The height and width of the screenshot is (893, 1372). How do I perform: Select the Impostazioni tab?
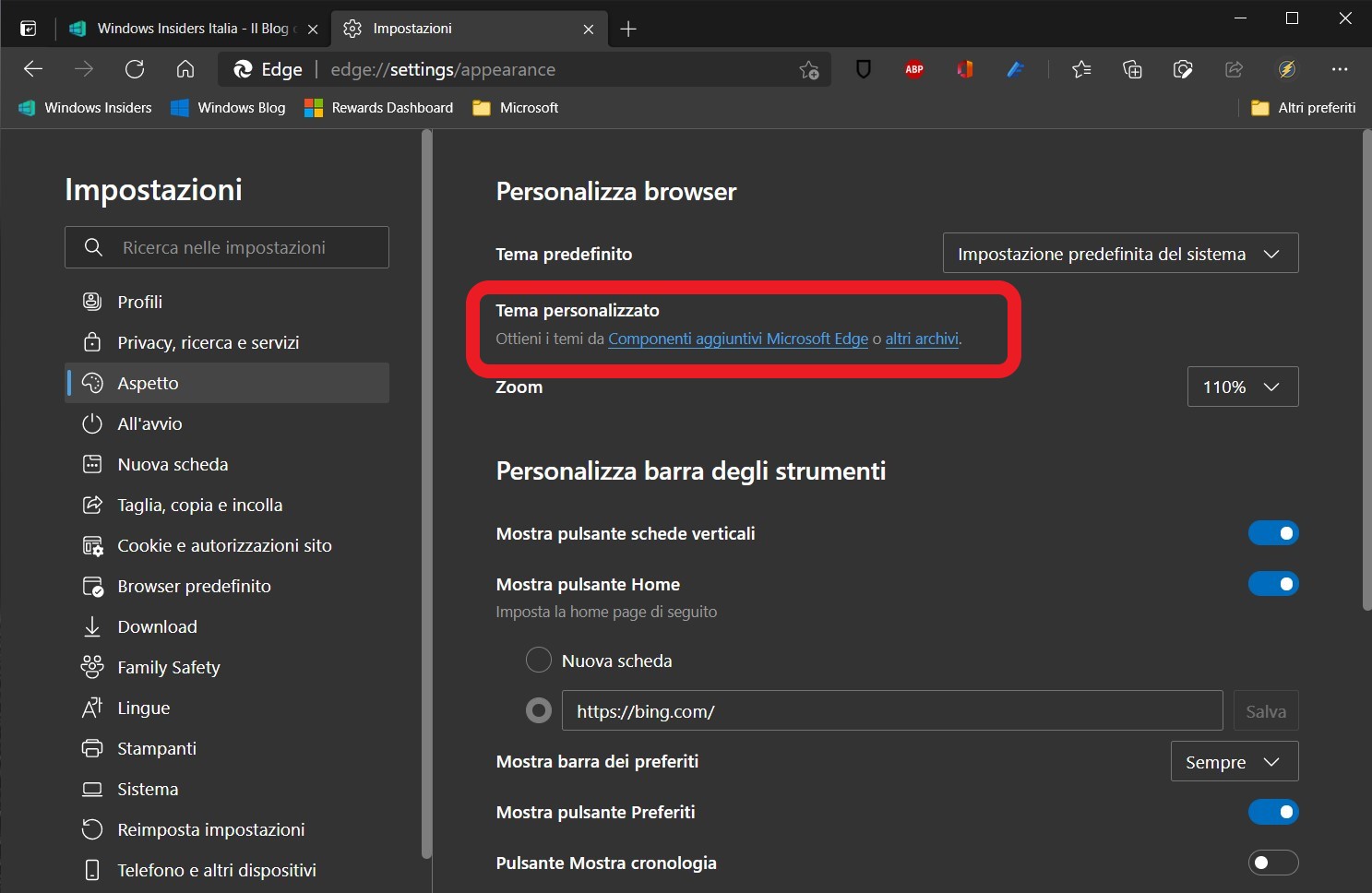coord(469,29)
